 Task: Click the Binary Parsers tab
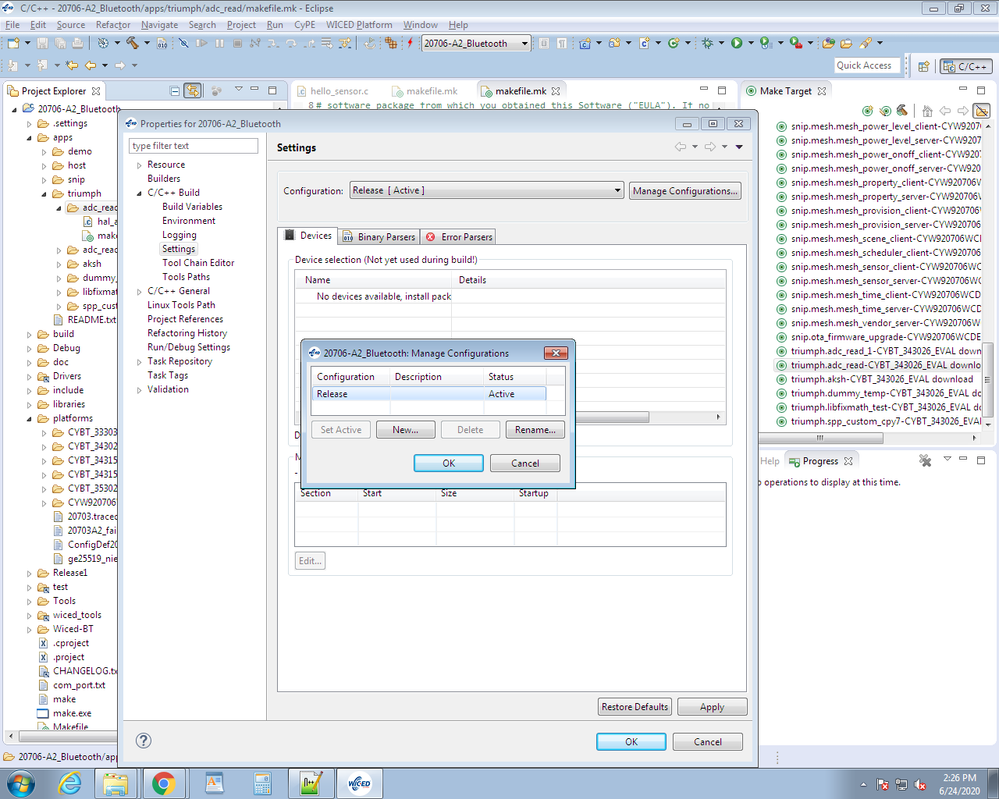[378, 237]
